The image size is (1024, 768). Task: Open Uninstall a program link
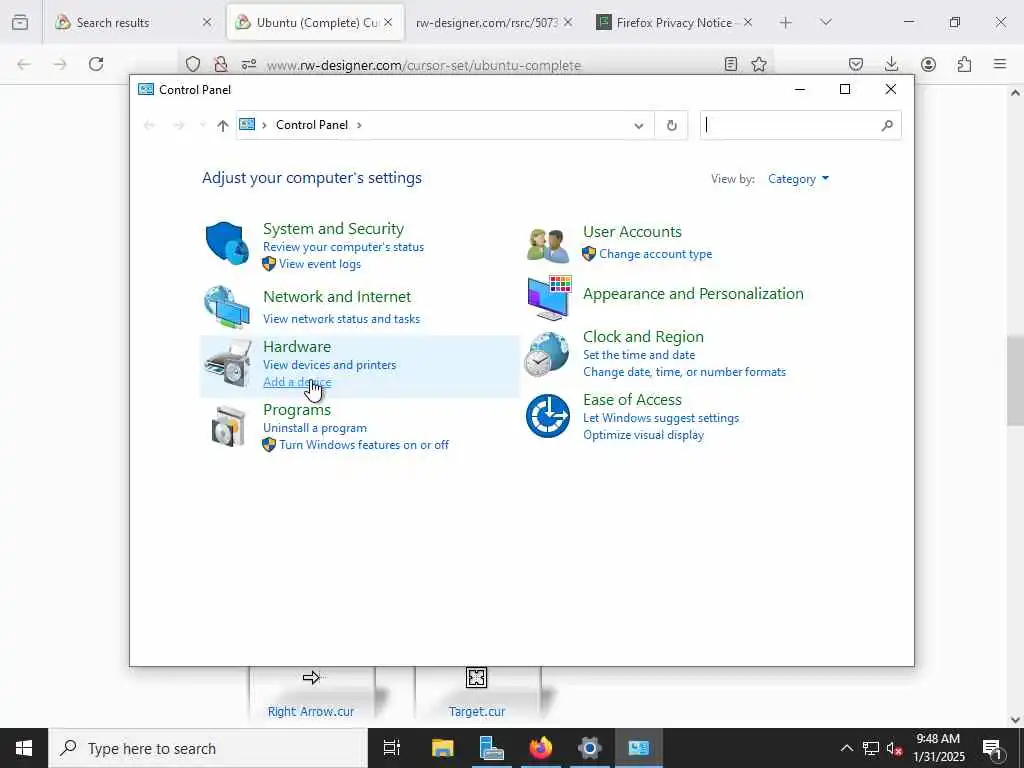[x=315, y=428]
